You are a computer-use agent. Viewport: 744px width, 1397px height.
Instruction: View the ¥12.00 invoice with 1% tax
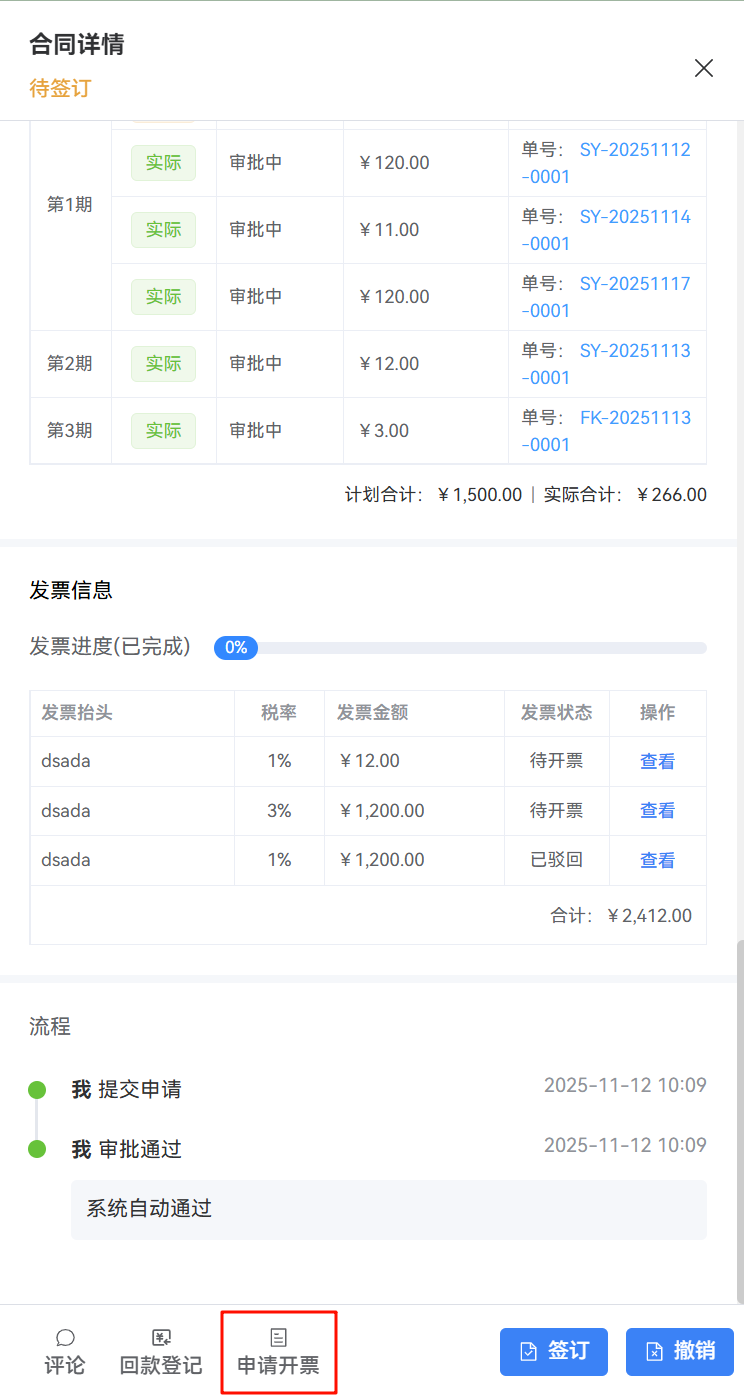tap(657, 761)
